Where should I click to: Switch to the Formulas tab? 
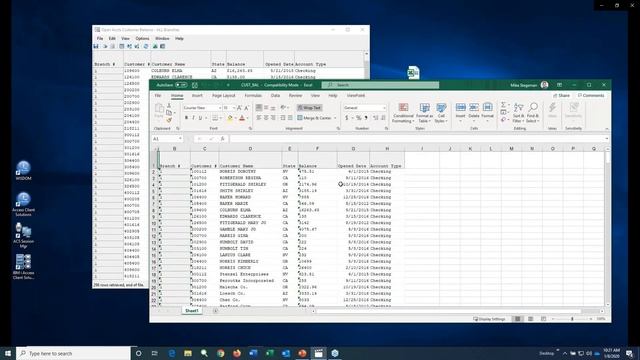[253, 96]
